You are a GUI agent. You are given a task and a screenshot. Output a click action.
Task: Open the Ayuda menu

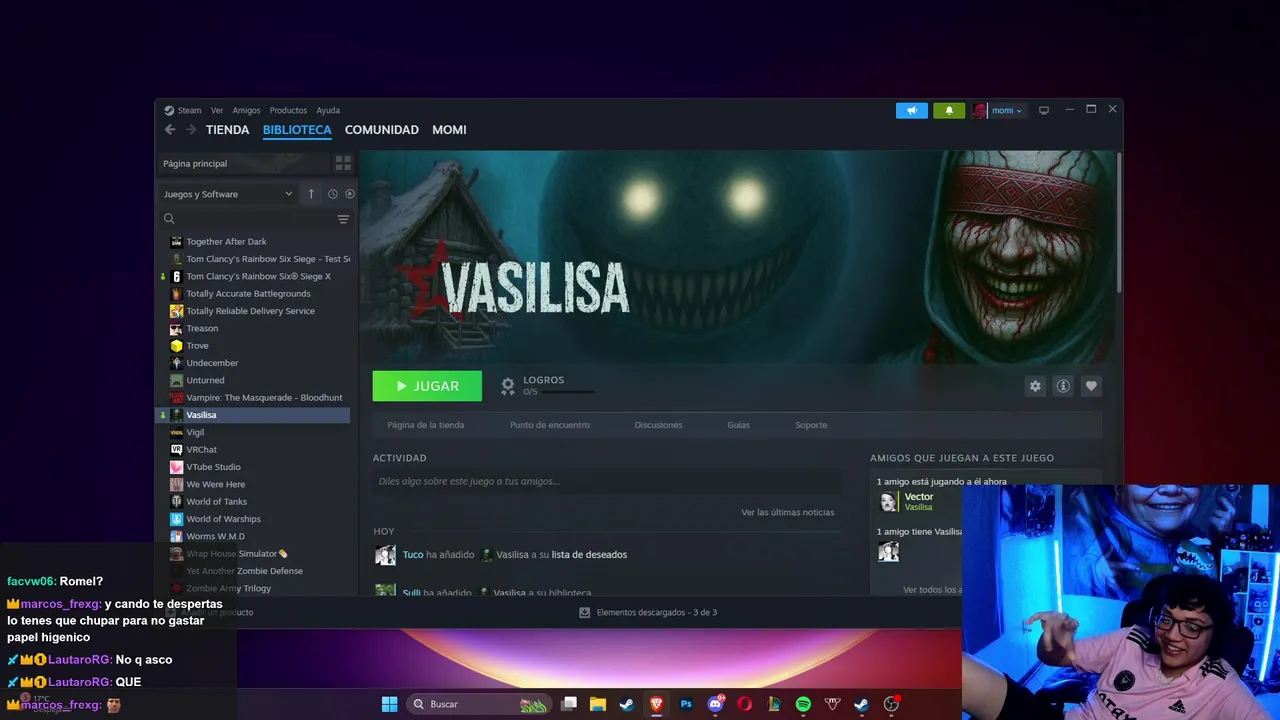pyautogui.click(x=328, y=110)
